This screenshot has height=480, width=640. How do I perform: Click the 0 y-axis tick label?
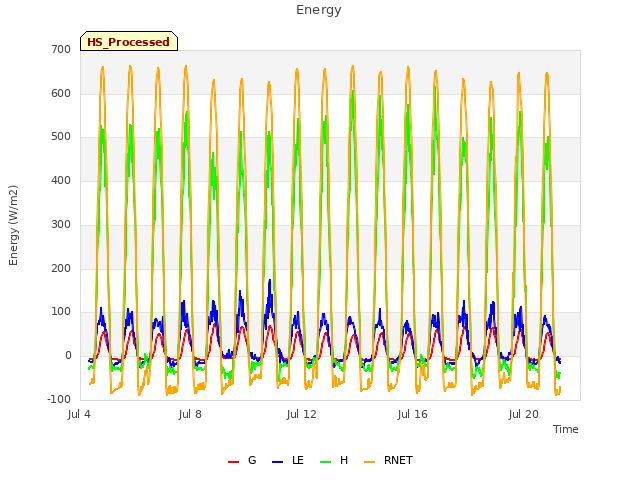[x=68, y=356]
